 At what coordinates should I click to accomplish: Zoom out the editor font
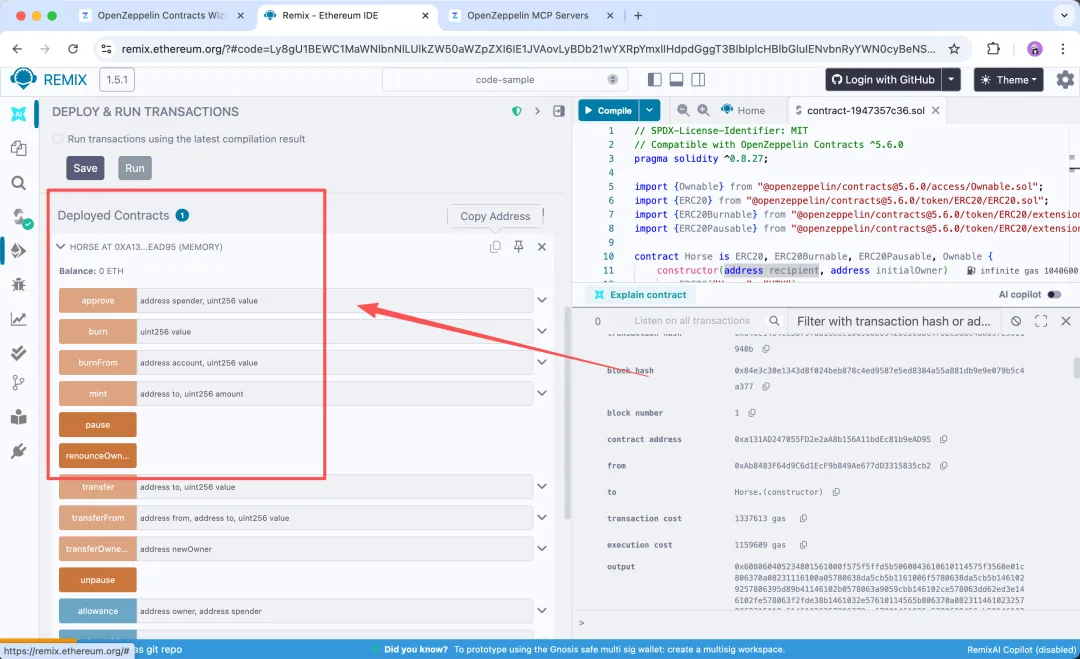pos(683,110)
